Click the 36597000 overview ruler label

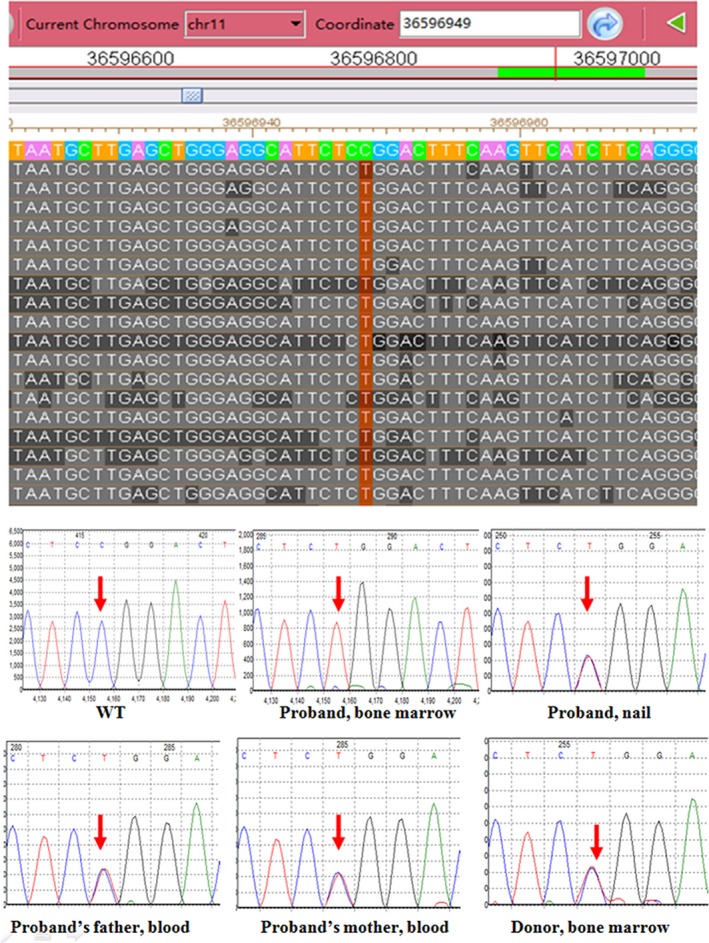(x=616, y=58)
